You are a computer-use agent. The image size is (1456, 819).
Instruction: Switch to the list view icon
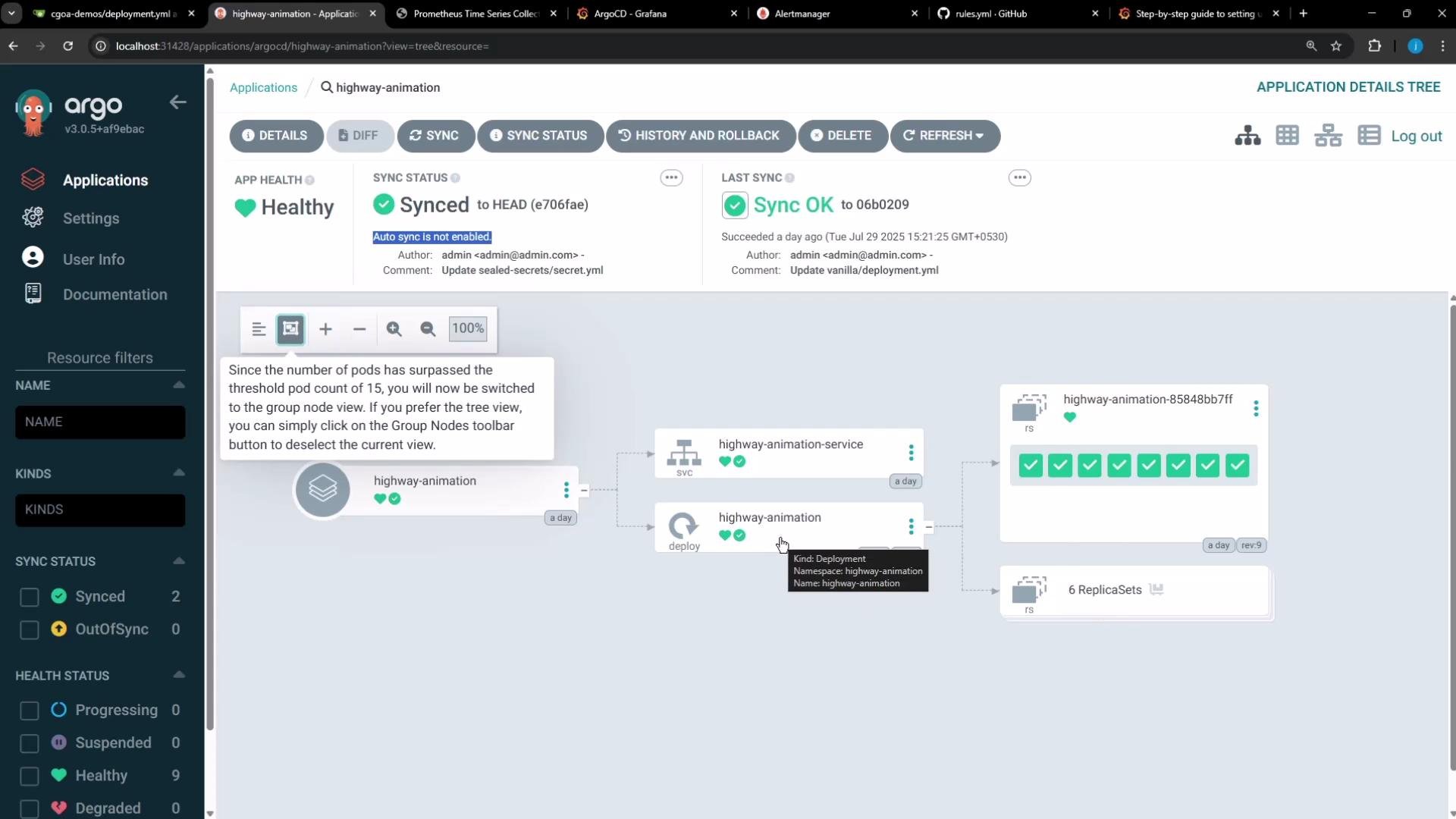1369,136
